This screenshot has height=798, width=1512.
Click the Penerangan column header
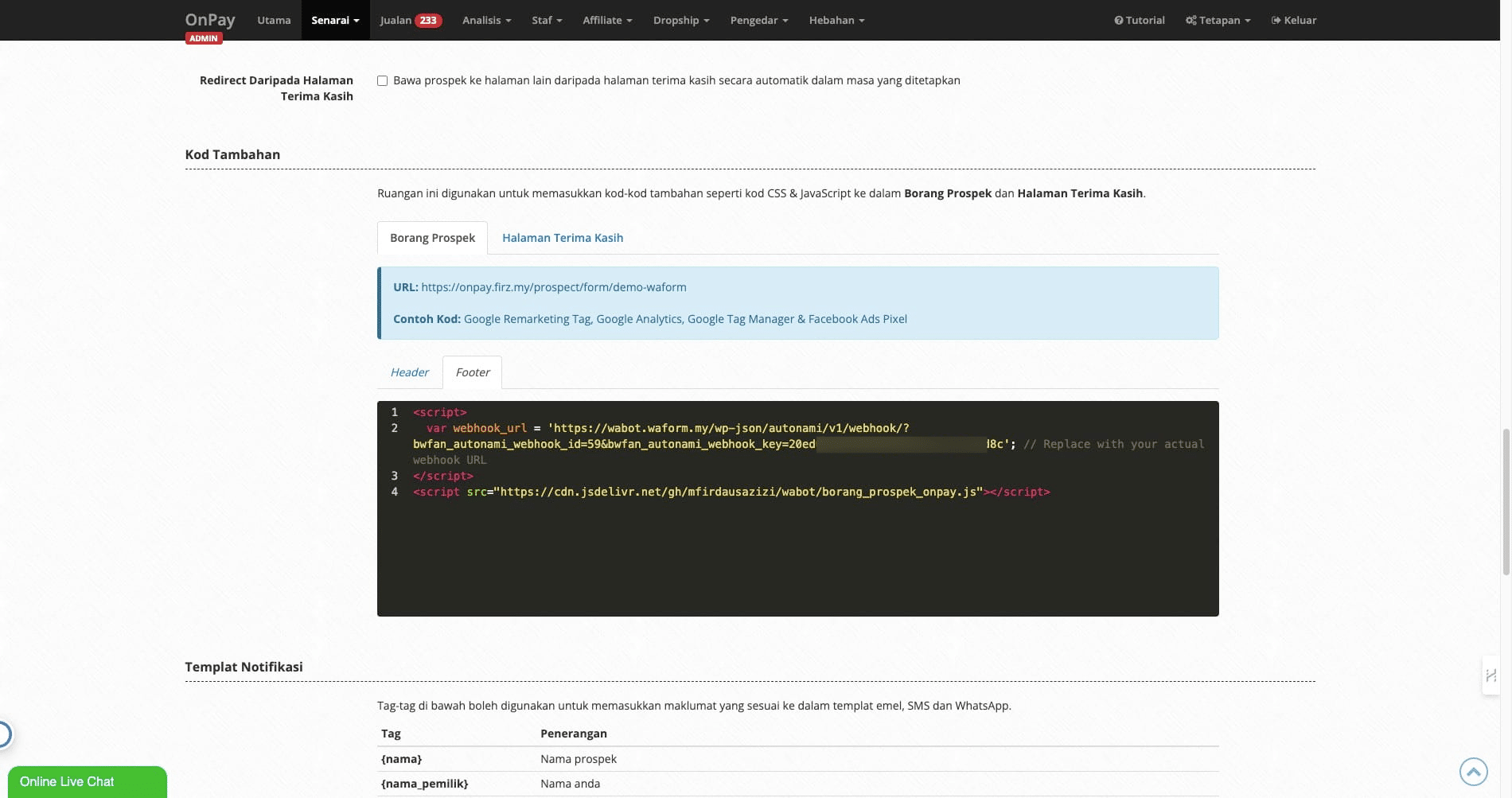click(x=574, y=734)
